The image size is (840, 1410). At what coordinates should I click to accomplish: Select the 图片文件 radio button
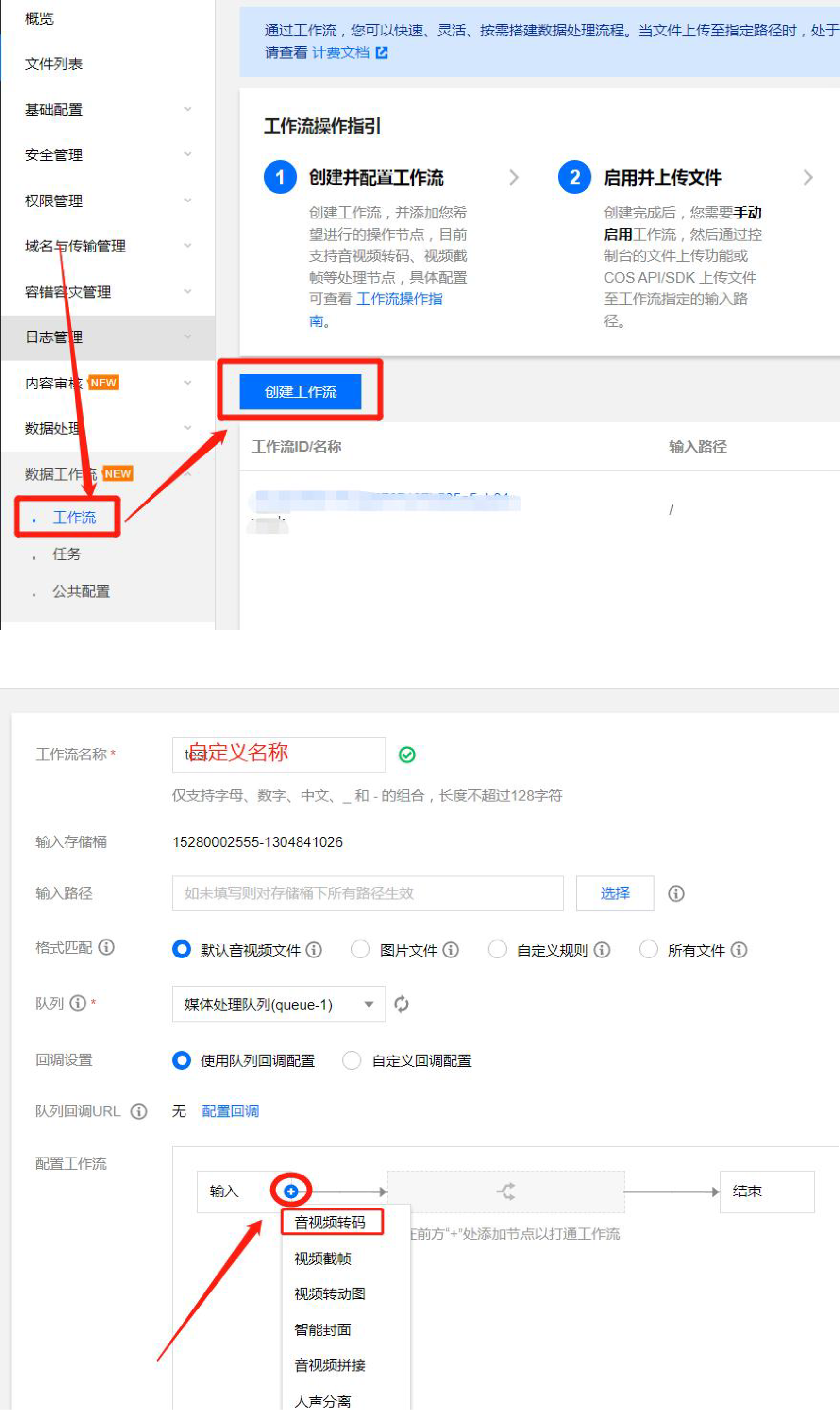click(x=361, y=949)
